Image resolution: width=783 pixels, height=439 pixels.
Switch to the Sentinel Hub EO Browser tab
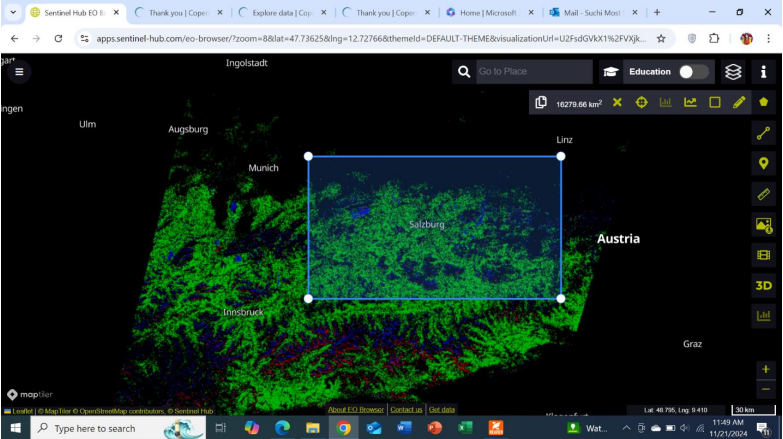point(75,12)
